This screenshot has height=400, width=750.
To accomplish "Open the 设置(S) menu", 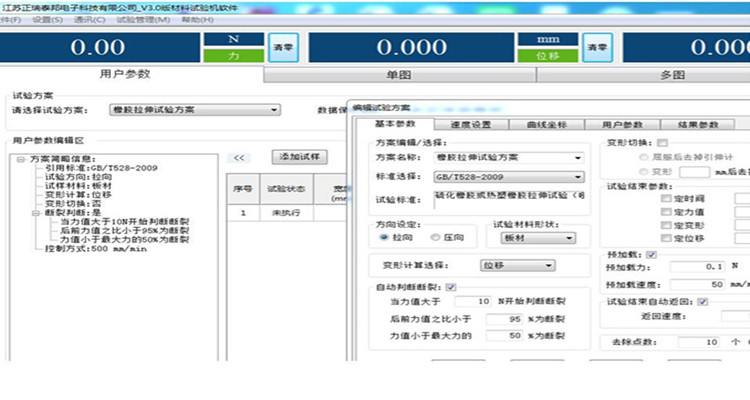I will (45, 19).
